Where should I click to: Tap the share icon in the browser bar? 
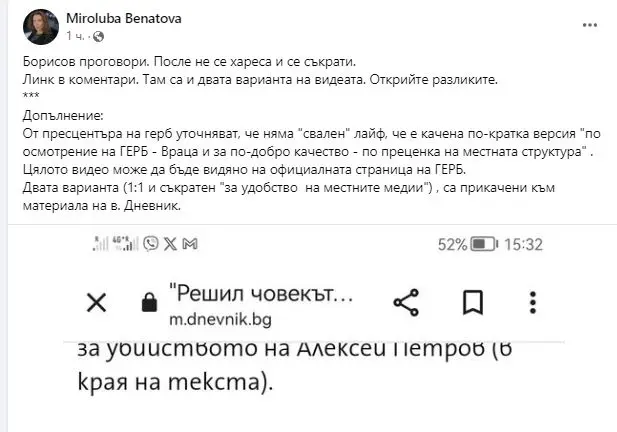click(405, 302)
